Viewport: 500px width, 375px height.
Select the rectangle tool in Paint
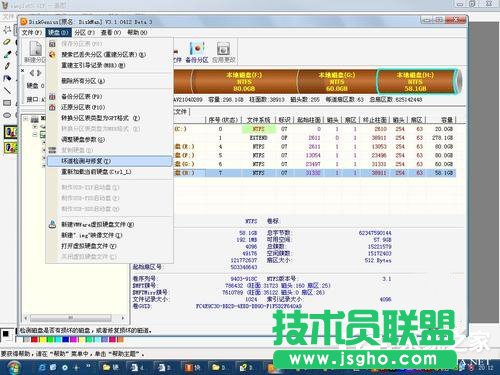[7, 103]
